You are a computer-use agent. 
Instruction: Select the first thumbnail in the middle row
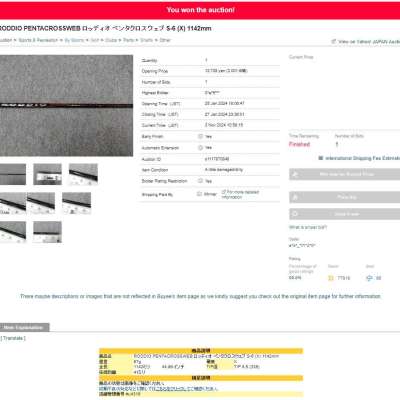[13, 203]
